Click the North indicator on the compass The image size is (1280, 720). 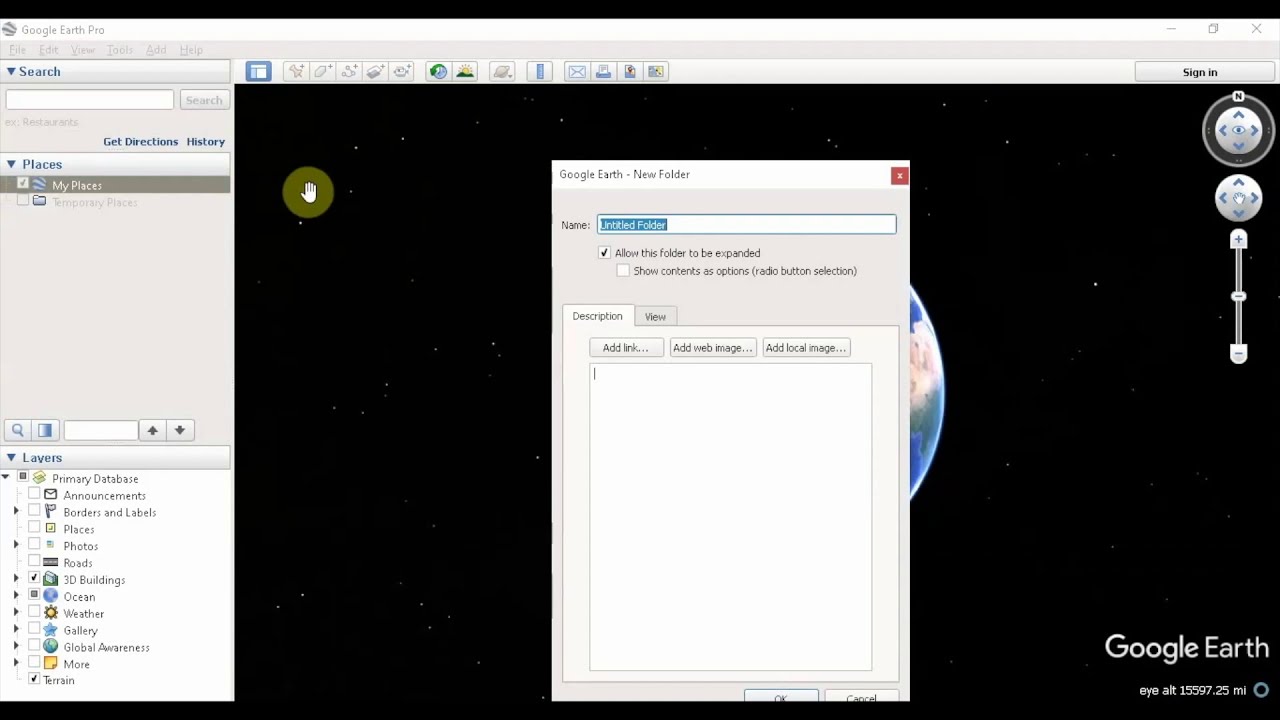point(1238,96)
